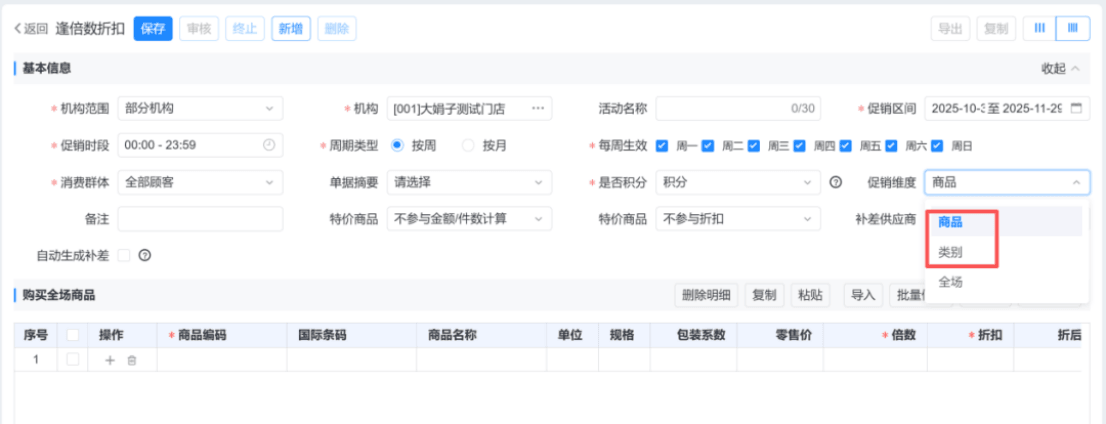
Task: Open the calendar icon in 促销区间 field
Action: click(1076, 108)
